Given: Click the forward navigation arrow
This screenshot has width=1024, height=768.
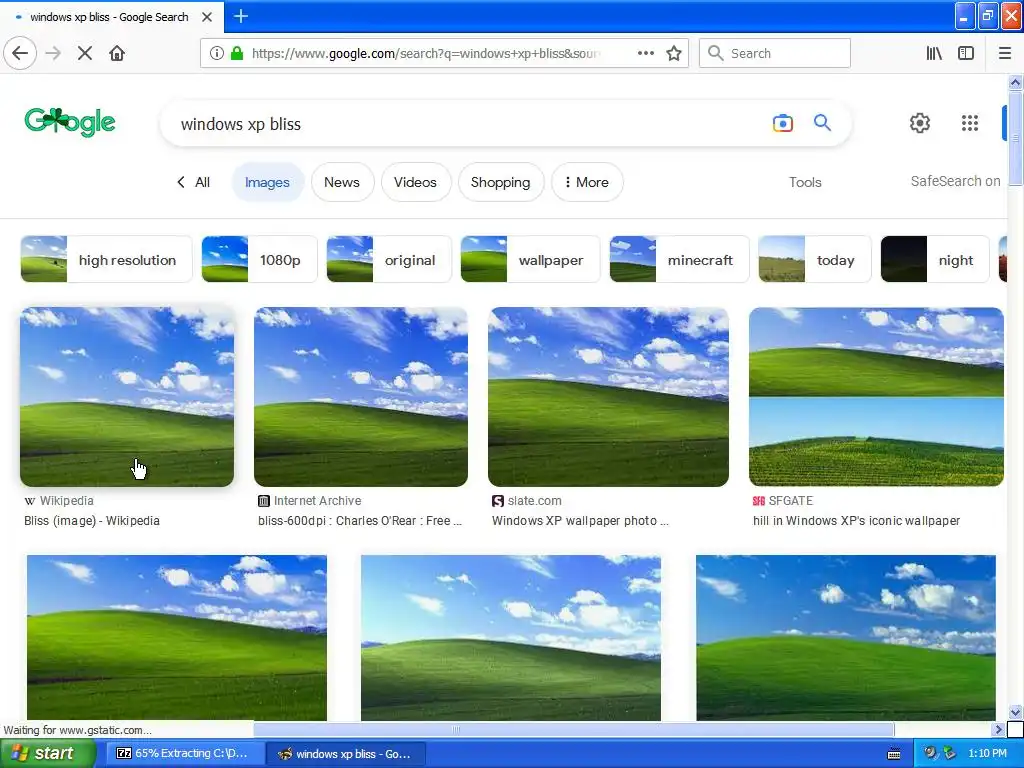Looking at the screenshot, I should click(x=53, y=53).
